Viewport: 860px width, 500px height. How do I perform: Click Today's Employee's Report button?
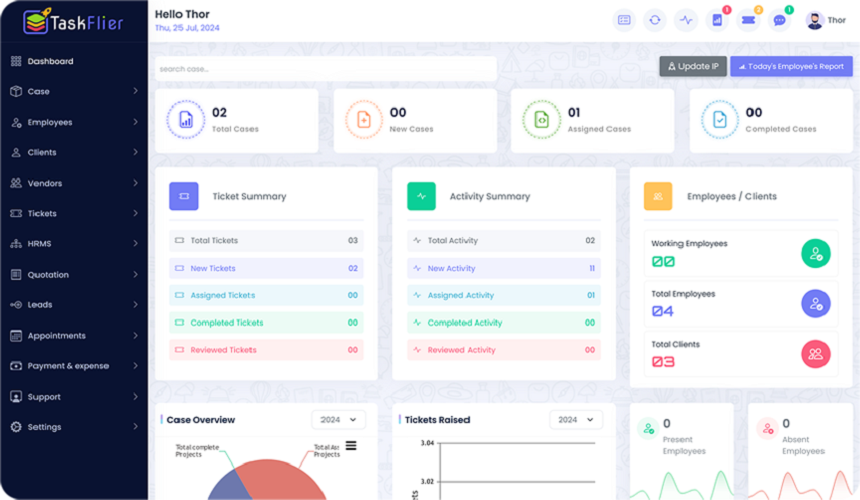click(791, 66)
